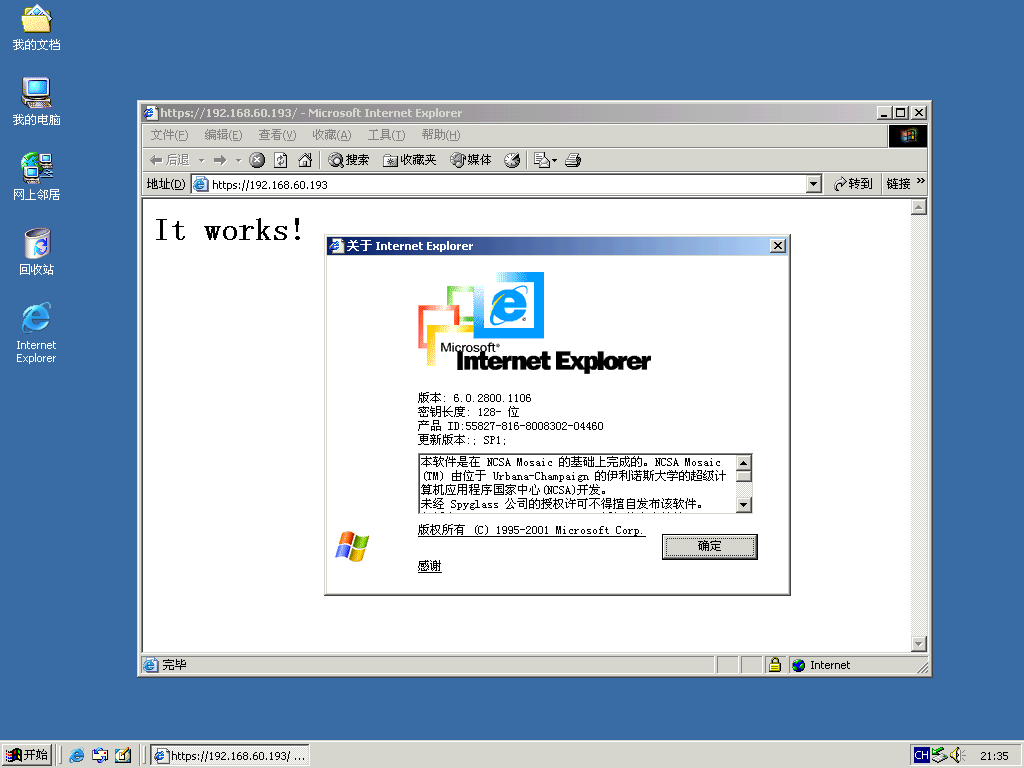This screenshot has width=1024, height=768.
Task: Expand the Forward button history dropdown
Action: pyautogui.click(x=238, y=160)
